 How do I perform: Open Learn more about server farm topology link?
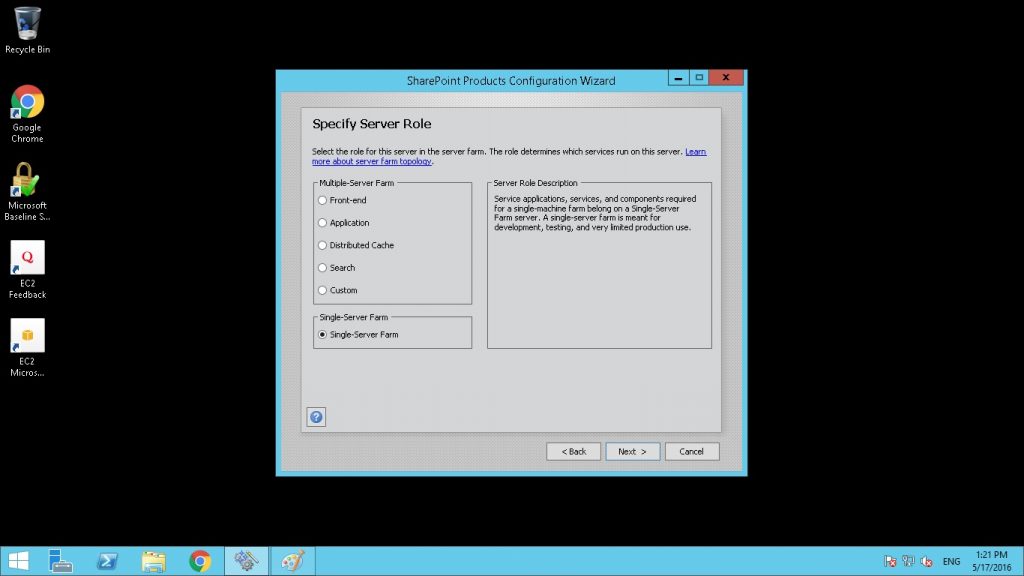(372, 161)
